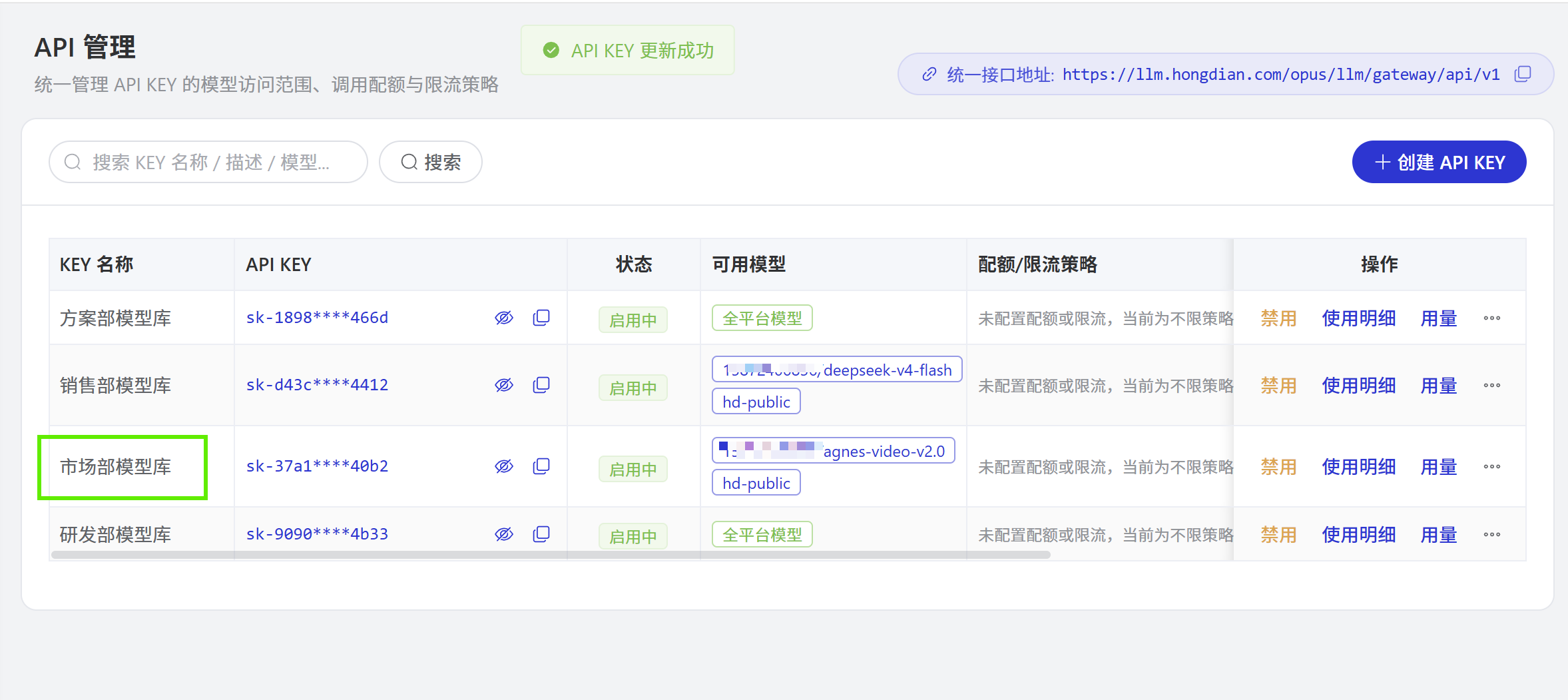Screen dimensions: 1568x700
Task: Open 使用明细 for 方案部模型库
Action: [1359, 318]
